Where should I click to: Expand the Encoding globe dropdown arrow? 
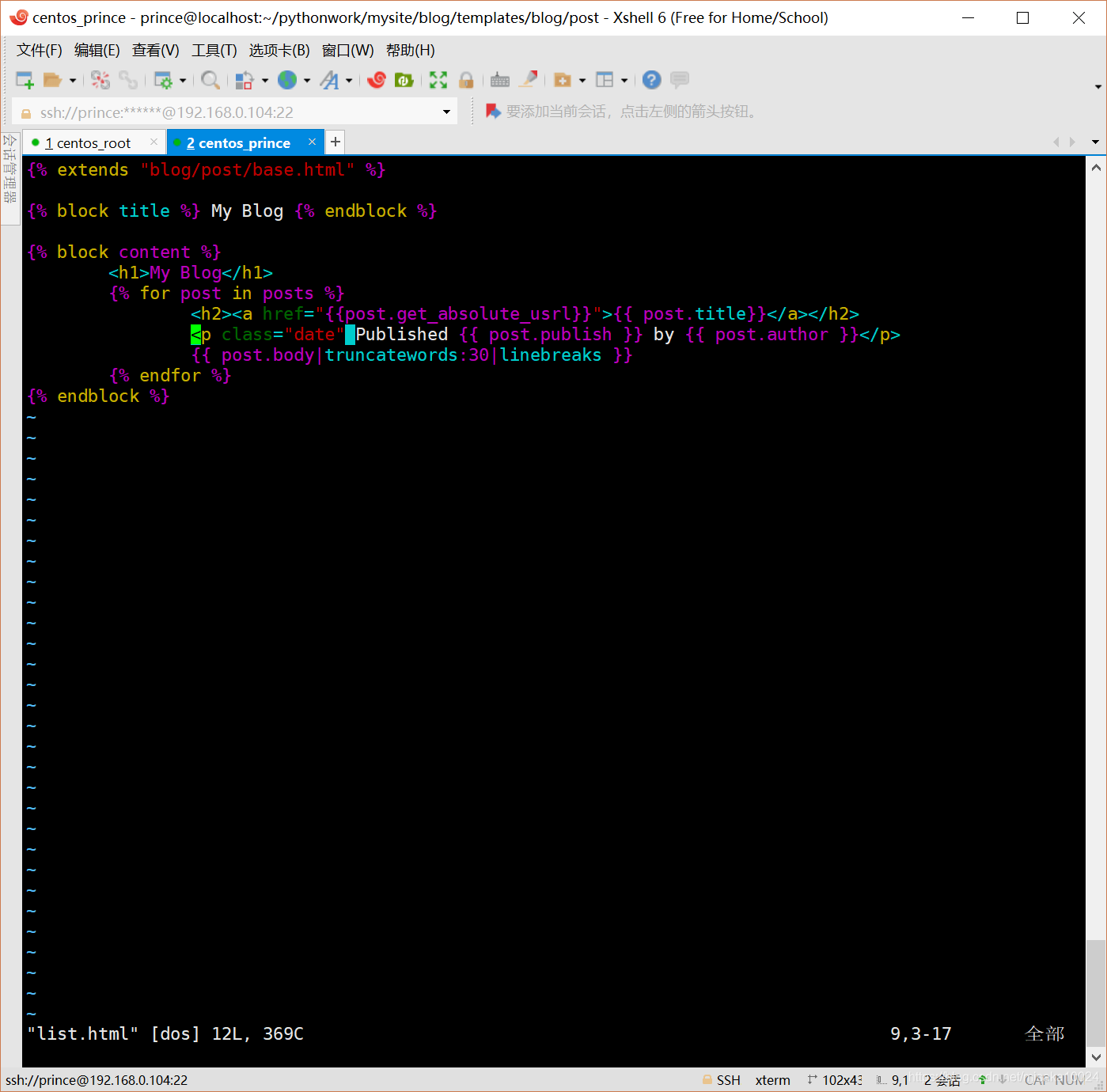(x=307, y=80)
